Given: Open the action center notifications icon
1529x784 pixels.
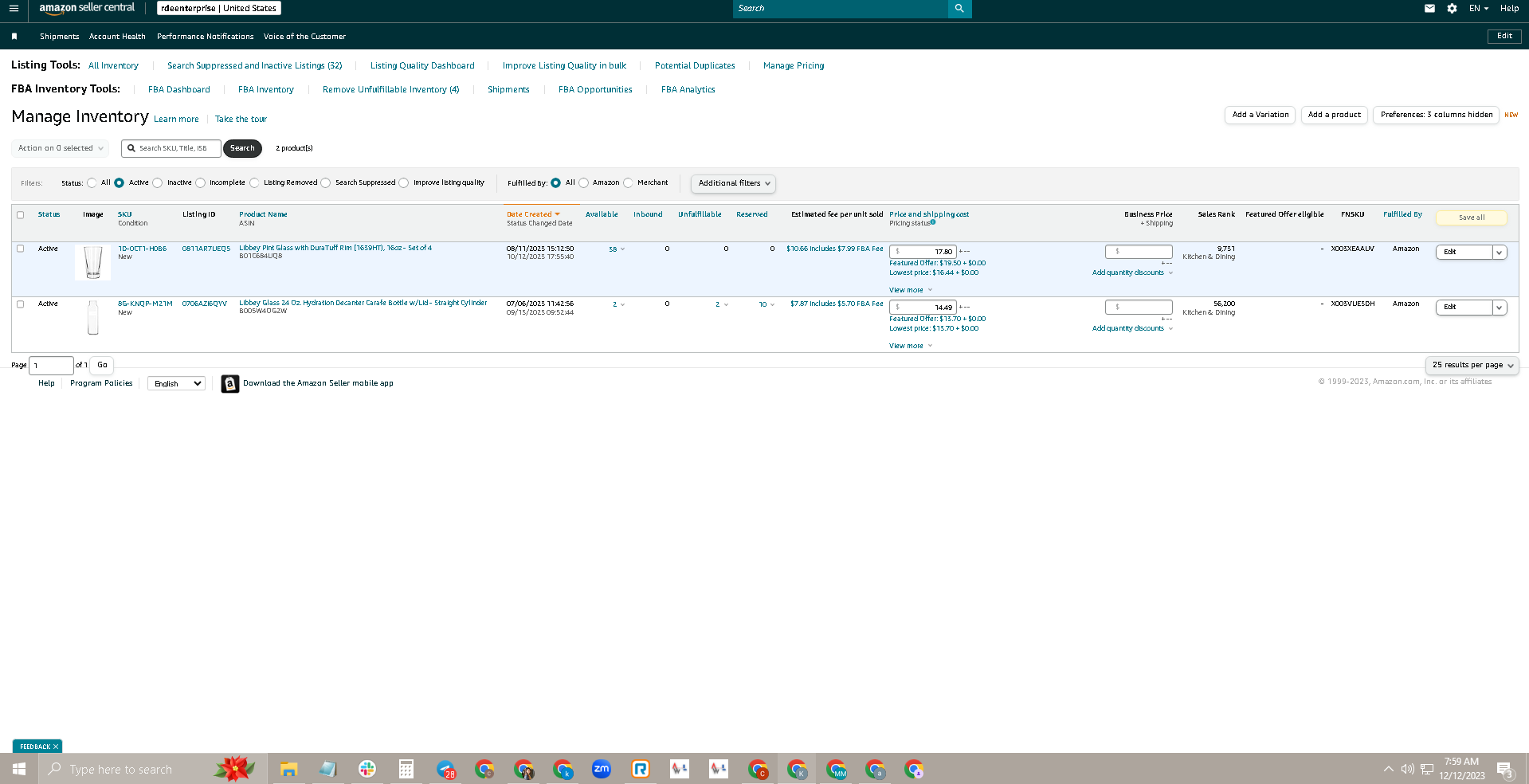Looking at the screenshot, I should tap(1504, 769).
